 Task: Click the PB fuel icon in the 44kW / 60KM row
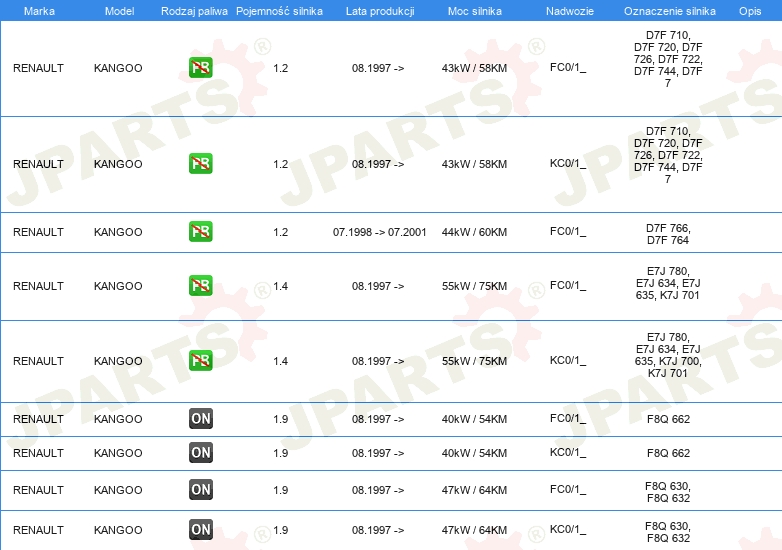pos(200,232)
